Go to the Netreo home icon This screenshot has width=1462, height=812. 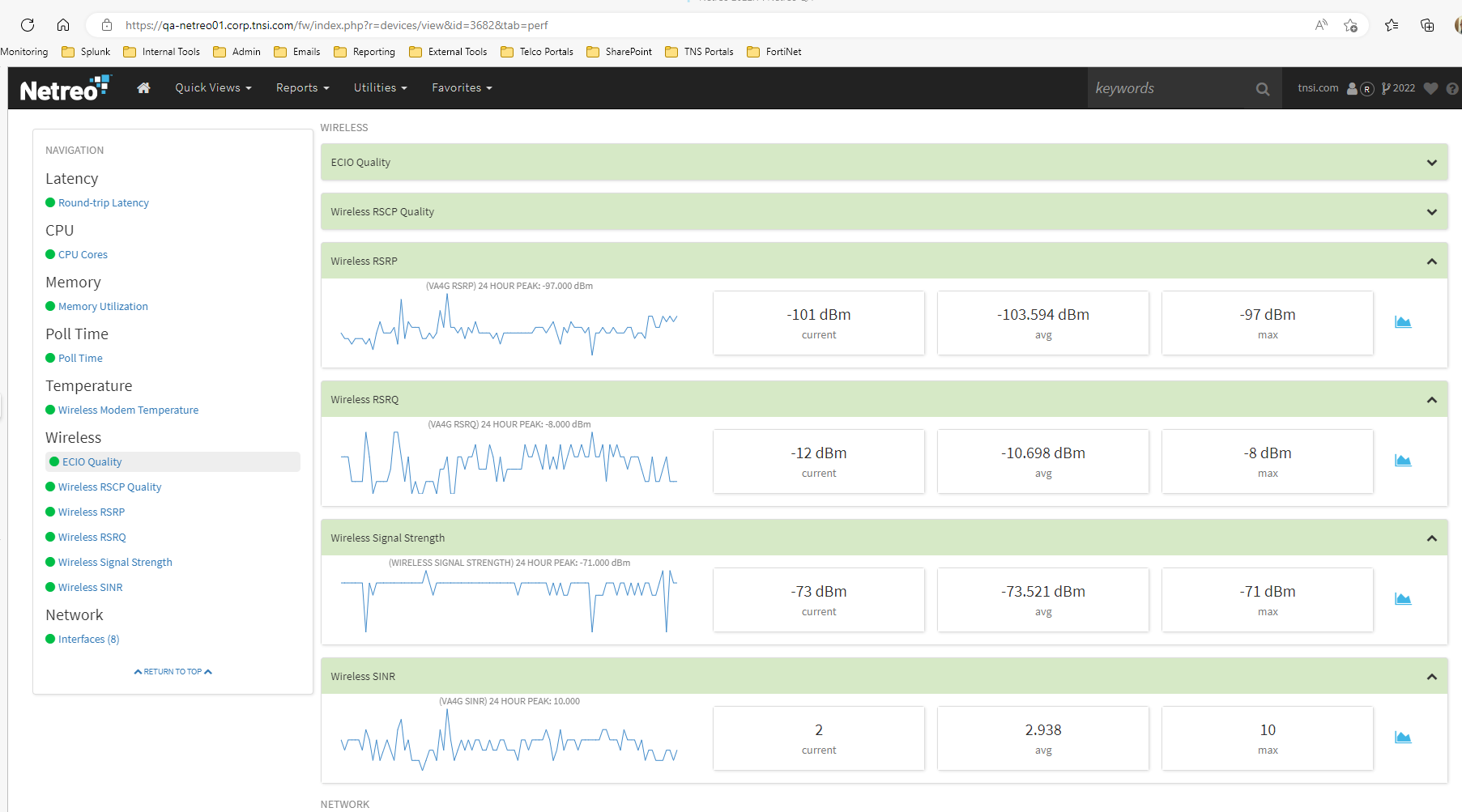tap(143, 87)
